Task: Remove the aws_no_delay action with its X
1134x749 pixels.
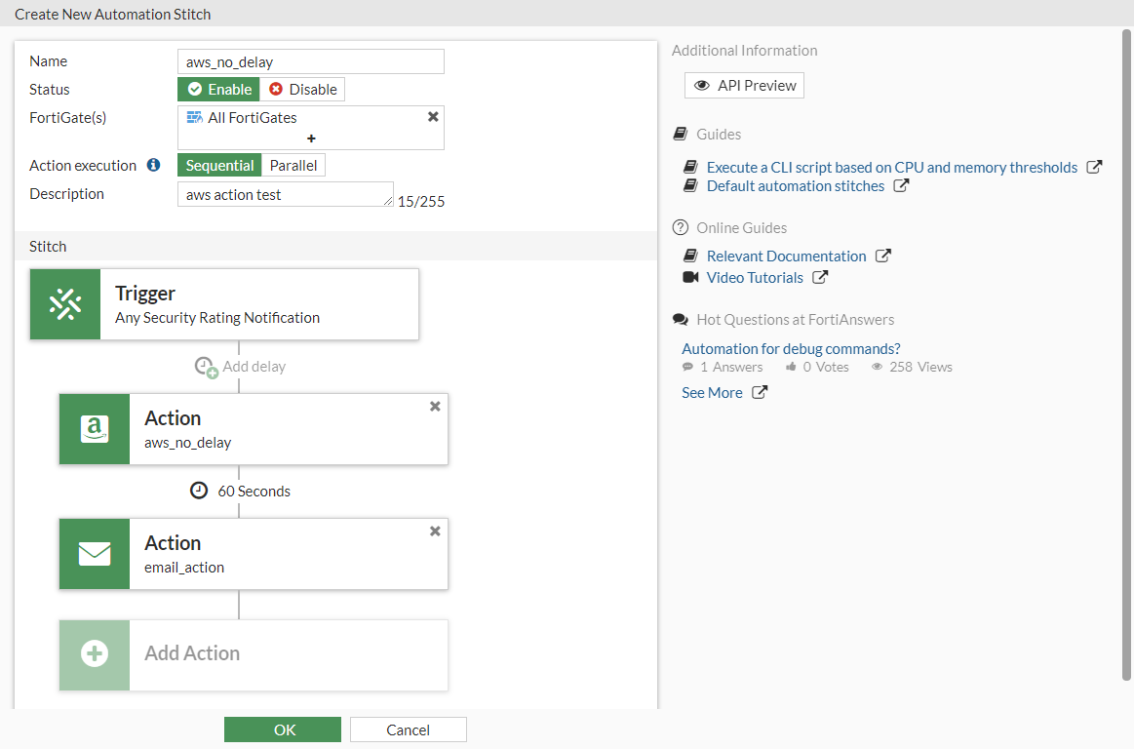Action: (x=434, y=406)
